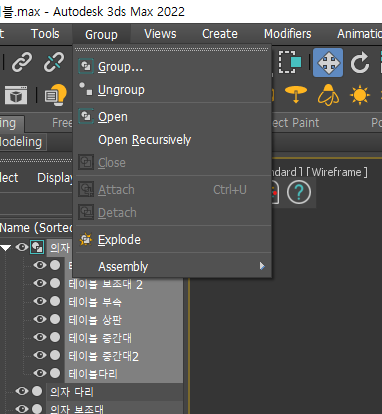Click the object type dot of 의자 다리
This screenshot has width=382, height=414.
[x=37, y=391]
